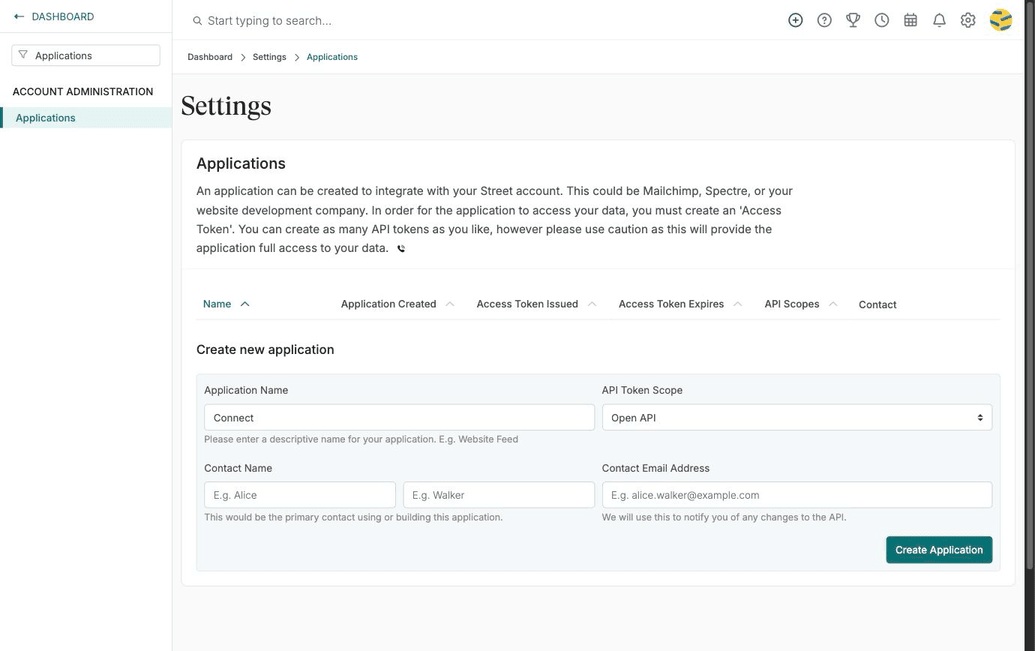Open the notifications bell icon
1035x651 pixels.
[x=939, y=20]
